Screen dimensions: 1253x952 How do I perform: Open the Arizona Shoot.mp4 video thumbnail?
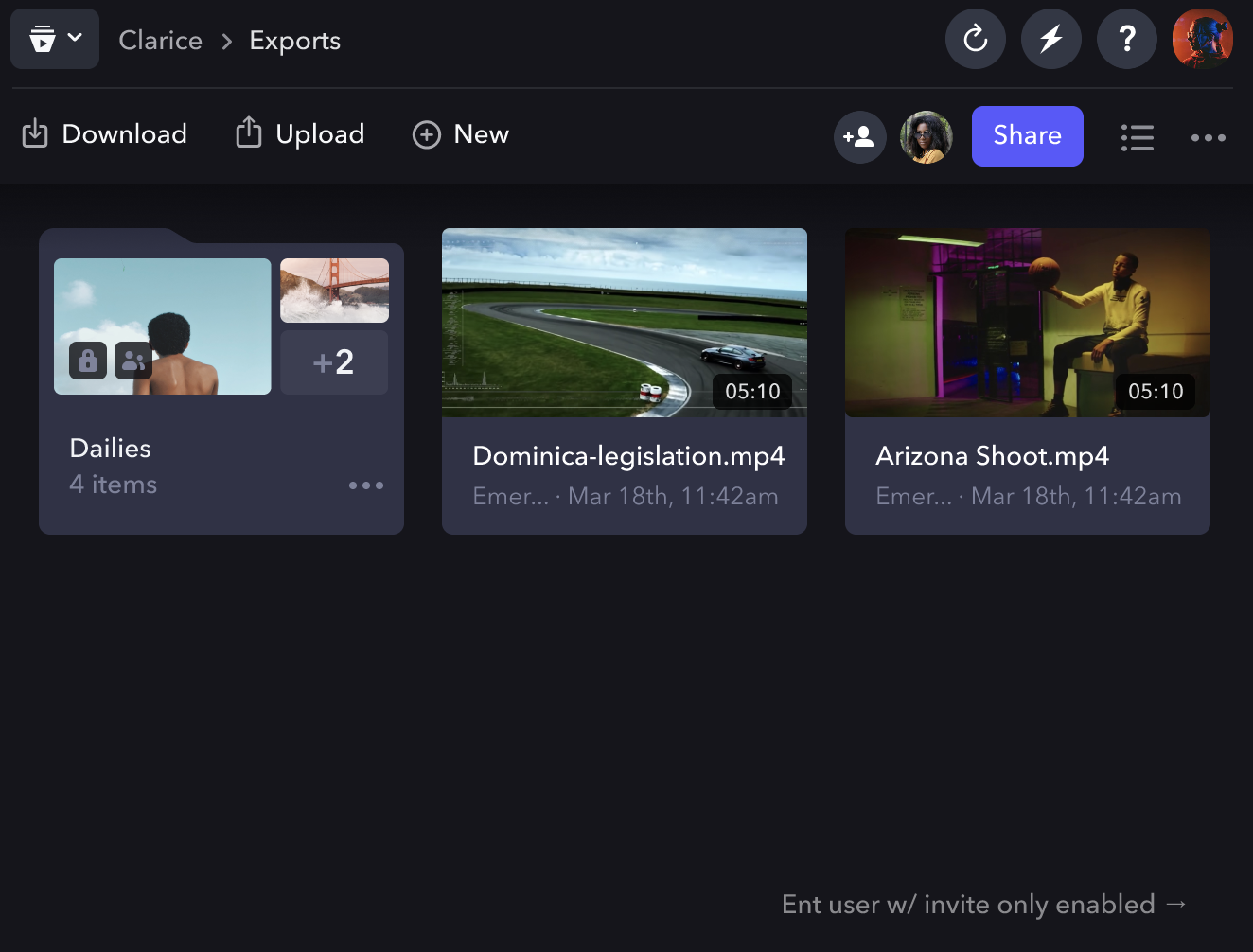[1028, 323]
